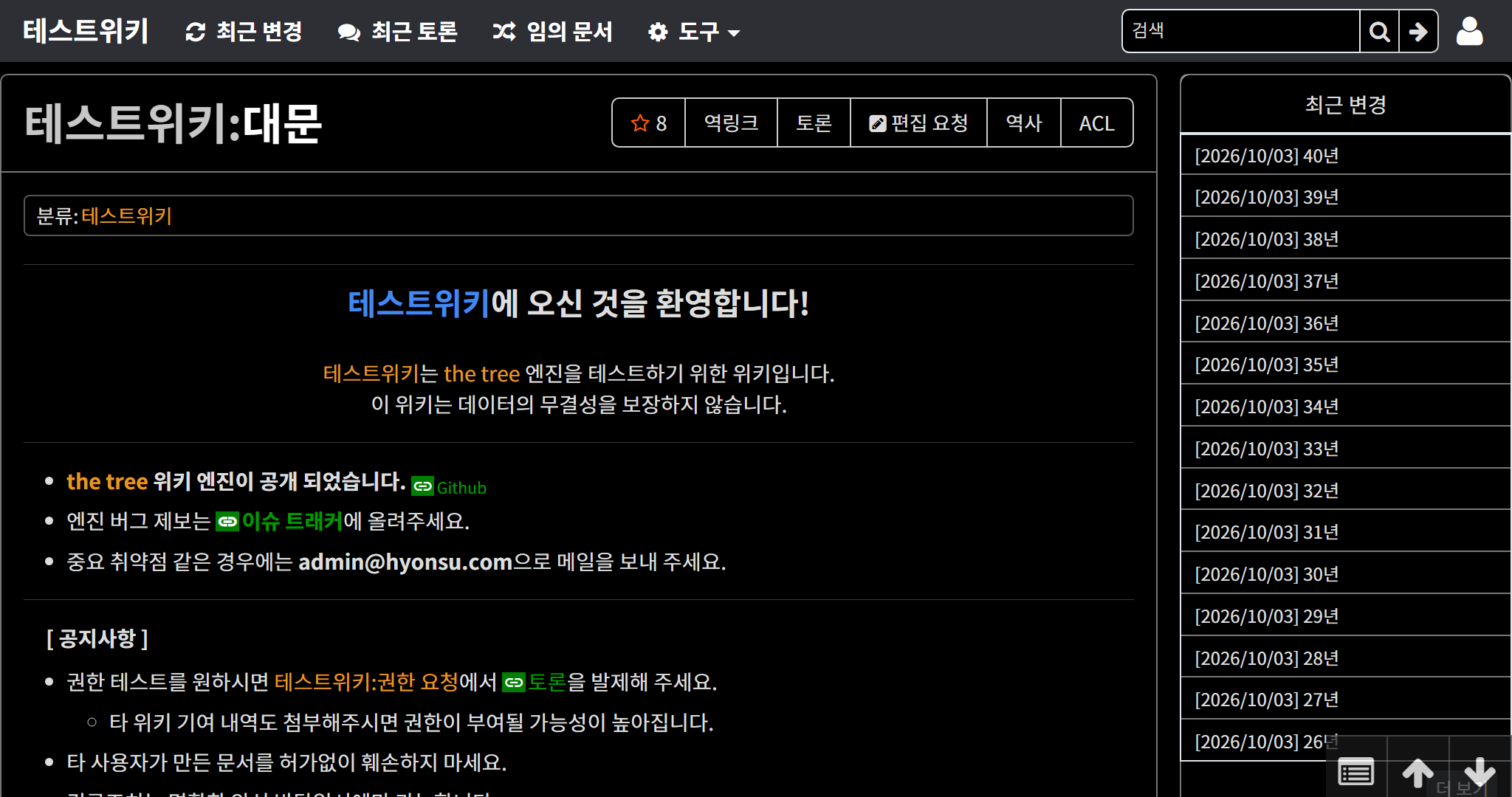Go to 테스트위키 home logo
1512x797 pixels.
tap(86, 31)
